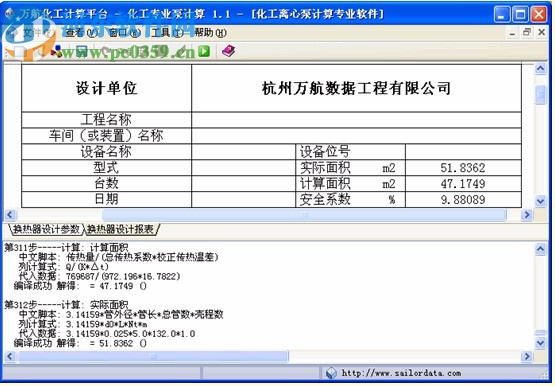555x386 pixels.
Task: Click the save disk toolbar icon
Action: click(81, 52)
